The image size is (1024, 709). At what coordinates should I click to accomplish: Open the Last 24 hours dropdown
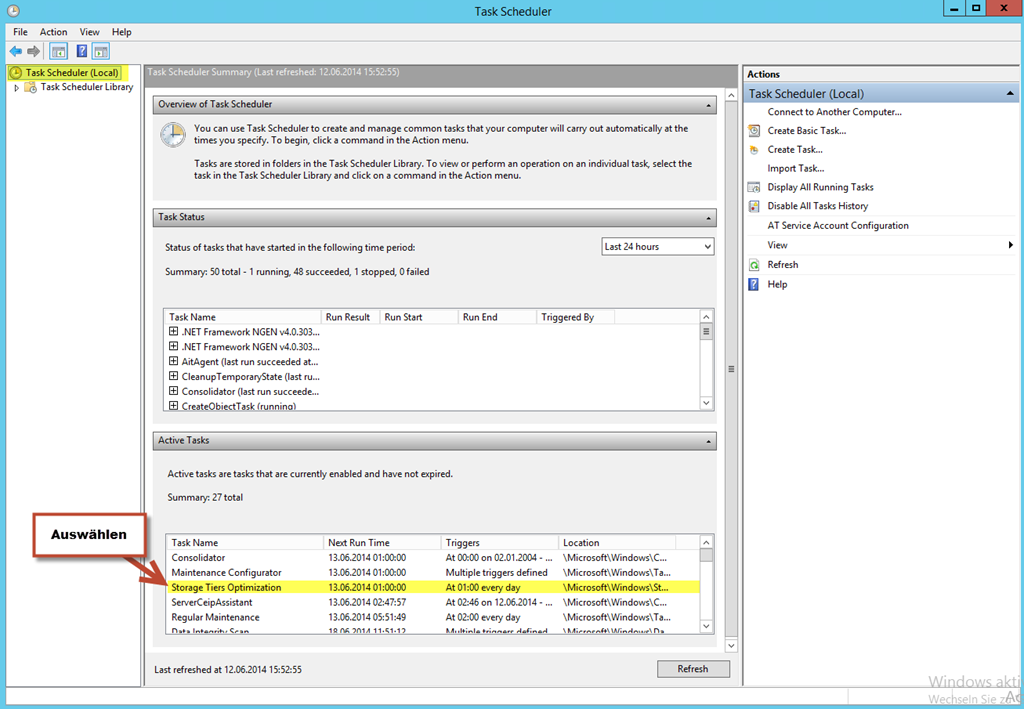(x=658, y=247)
